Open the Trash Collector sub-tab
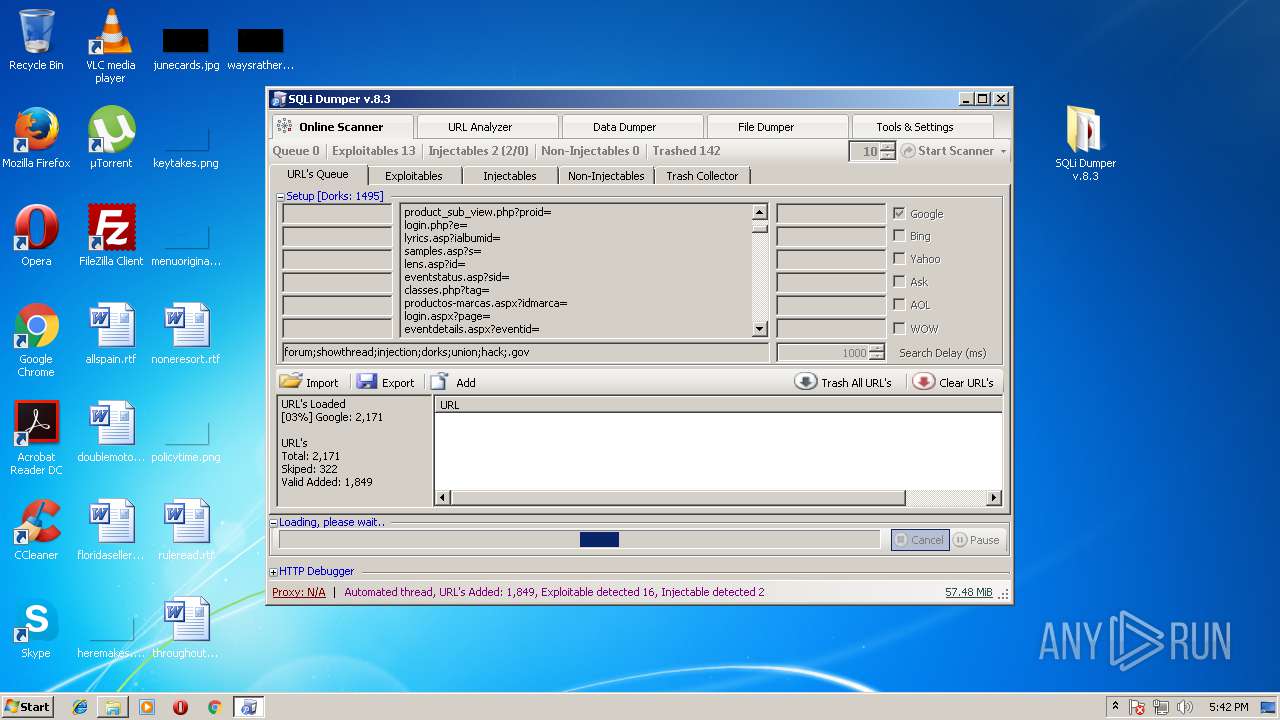The image size is (1280, 720). (x=702, y=176)
